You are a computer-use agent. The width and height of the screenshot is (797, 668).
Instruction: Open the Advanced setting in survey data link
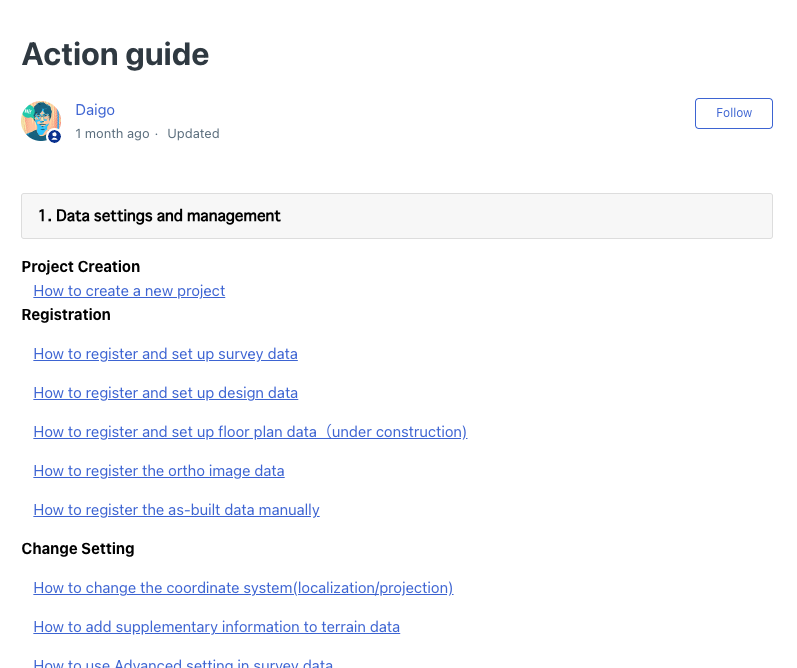click(x=183, y=663)
